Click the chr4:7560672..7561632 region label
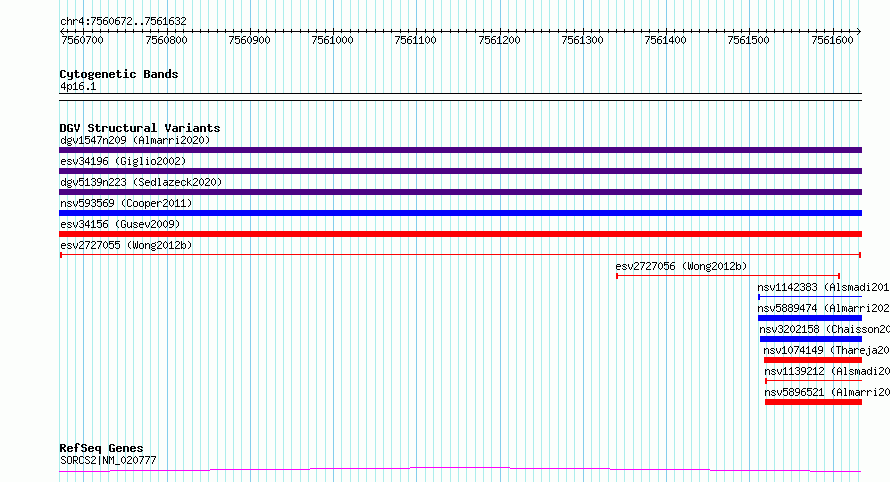Screen dimensions: 890x482 point(123,21)
